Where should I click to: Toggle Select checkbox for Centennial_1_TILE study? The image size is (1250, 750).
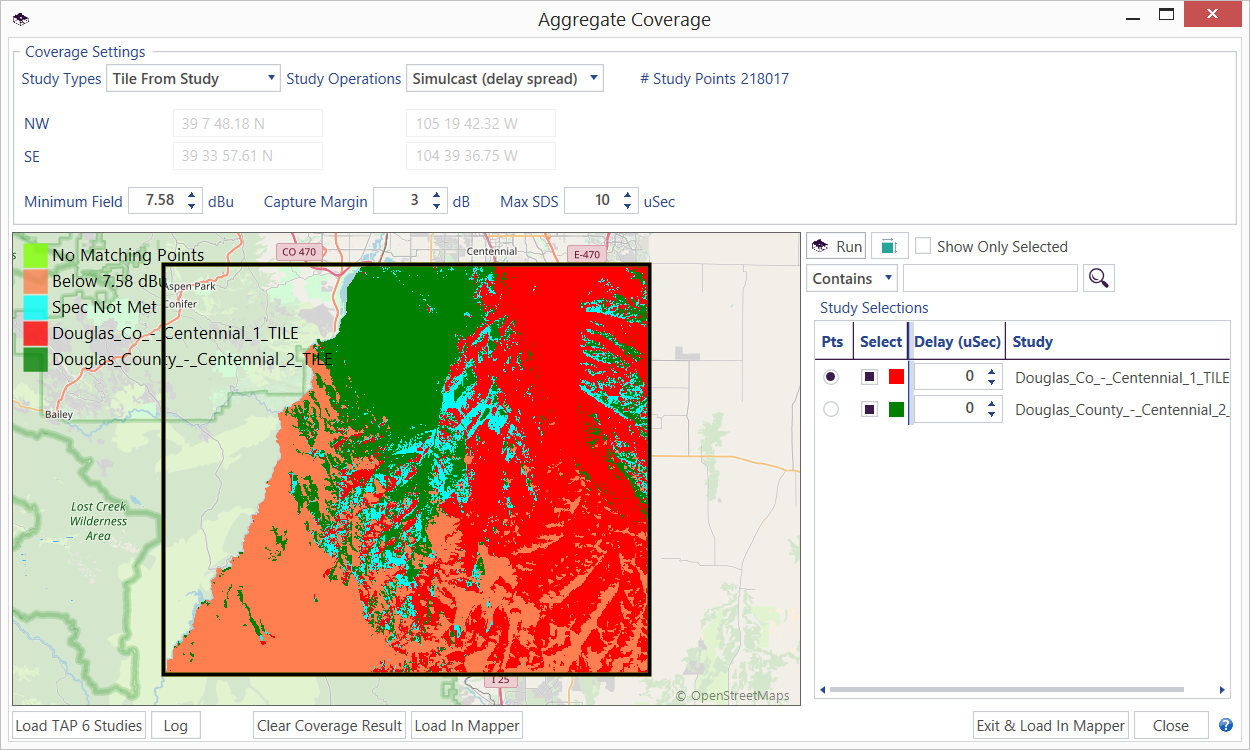[870, 377]
